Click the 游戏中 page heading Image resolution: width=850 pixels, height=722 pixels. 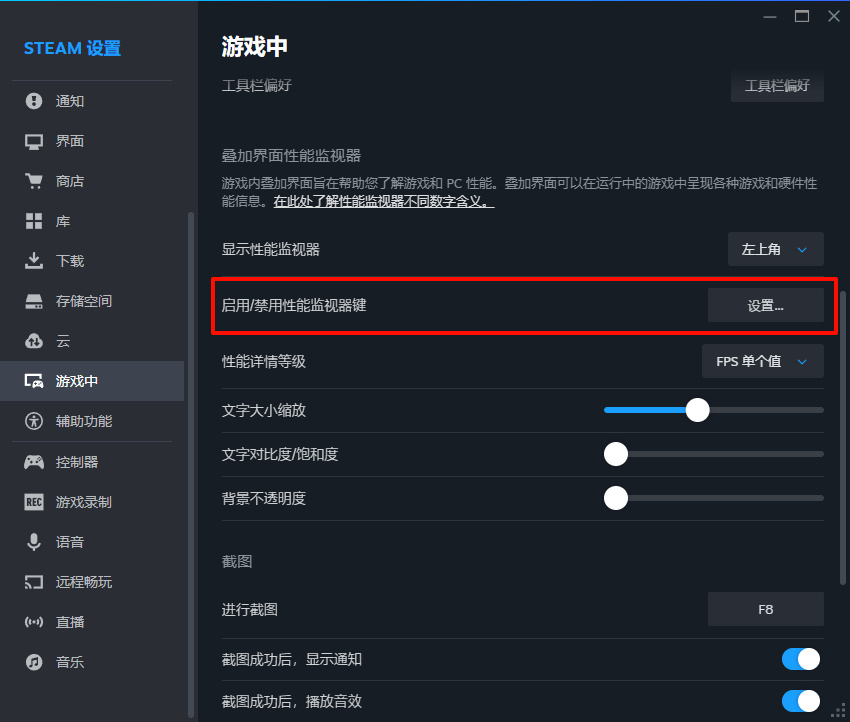point(254,47)
